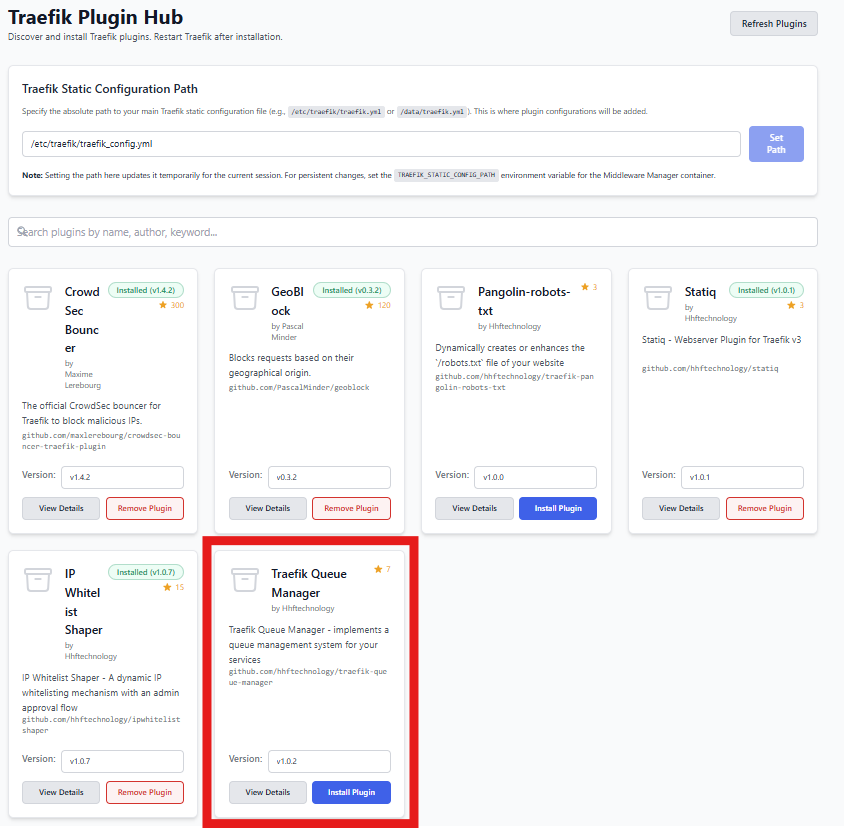The height and width of the screenshot is (828, 844).
Task: Click the star rating on CrowdSec Bouncer
Action: (172, 305)
